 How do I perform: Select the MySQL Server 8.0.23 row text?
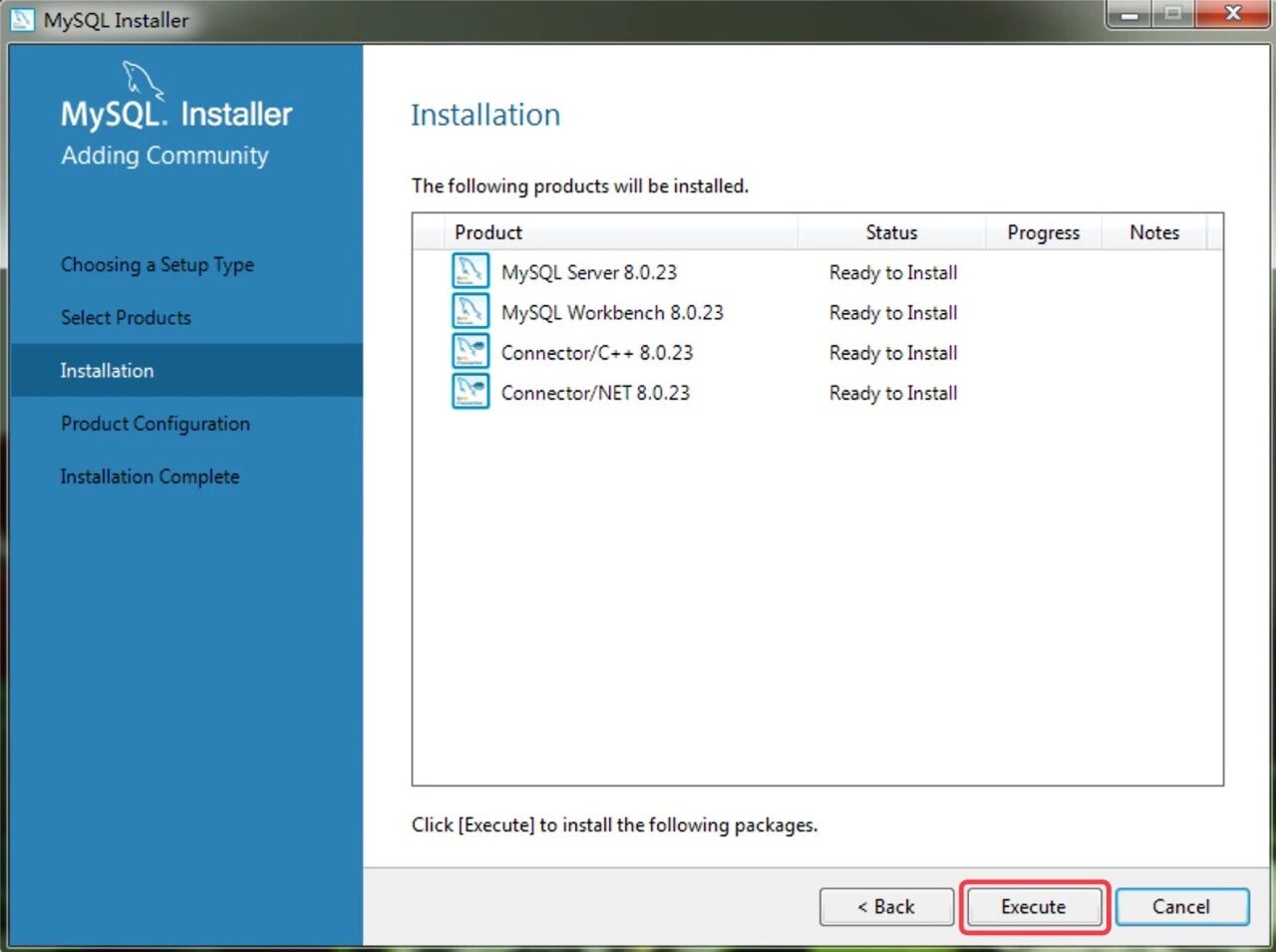click(589, 272)
